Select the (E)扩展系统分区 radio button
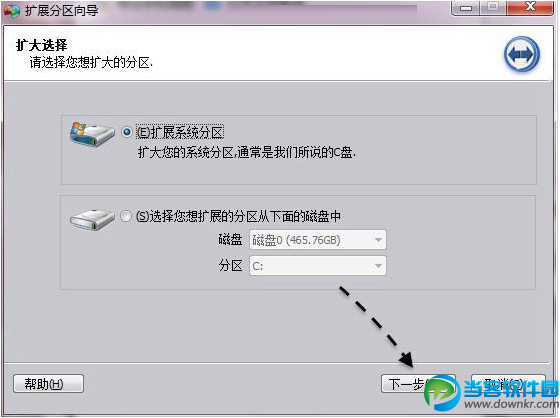 pyautogui.click(x=126, y=133)
